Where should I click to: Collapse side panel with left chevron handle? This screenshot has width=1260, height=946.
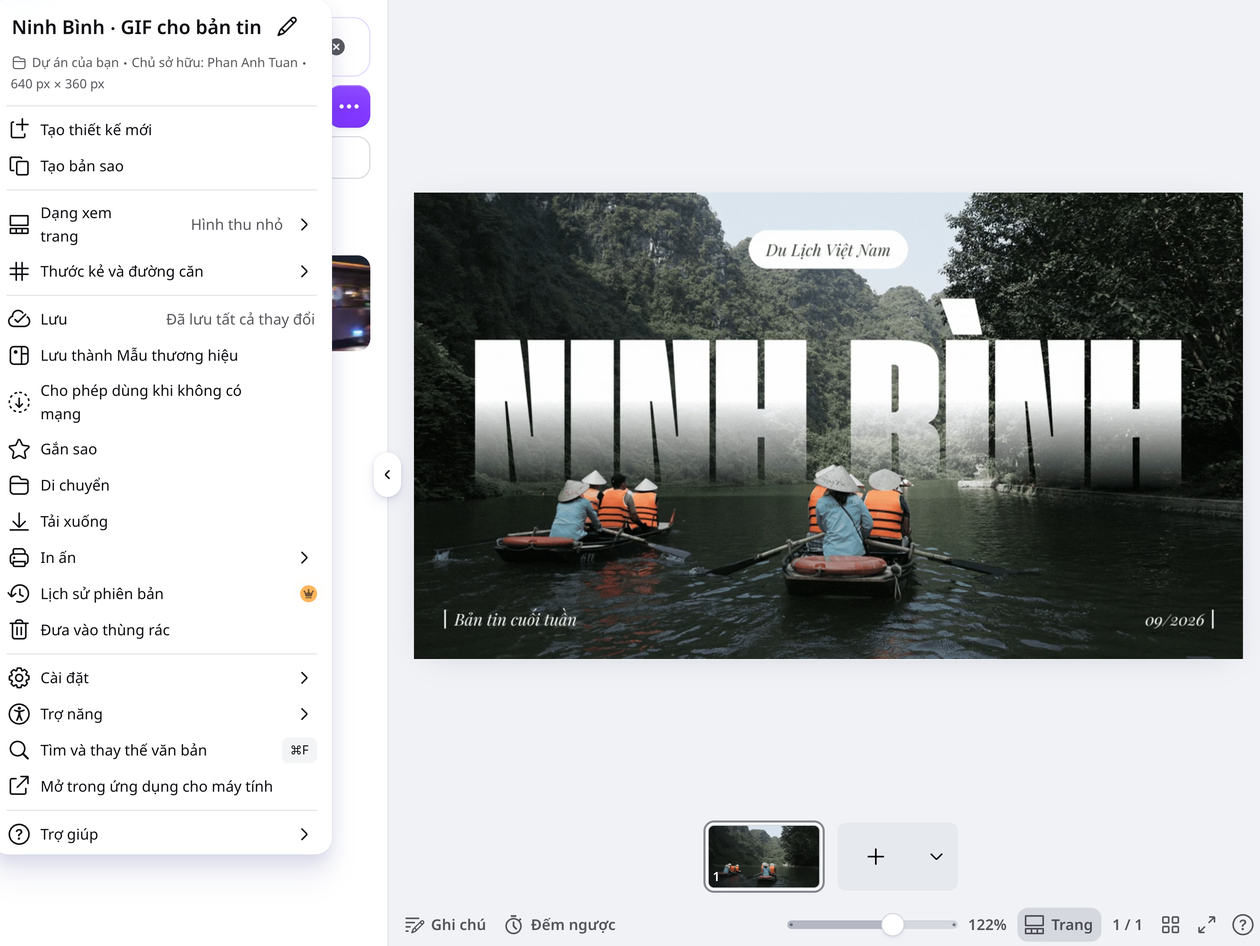point(387,475)
